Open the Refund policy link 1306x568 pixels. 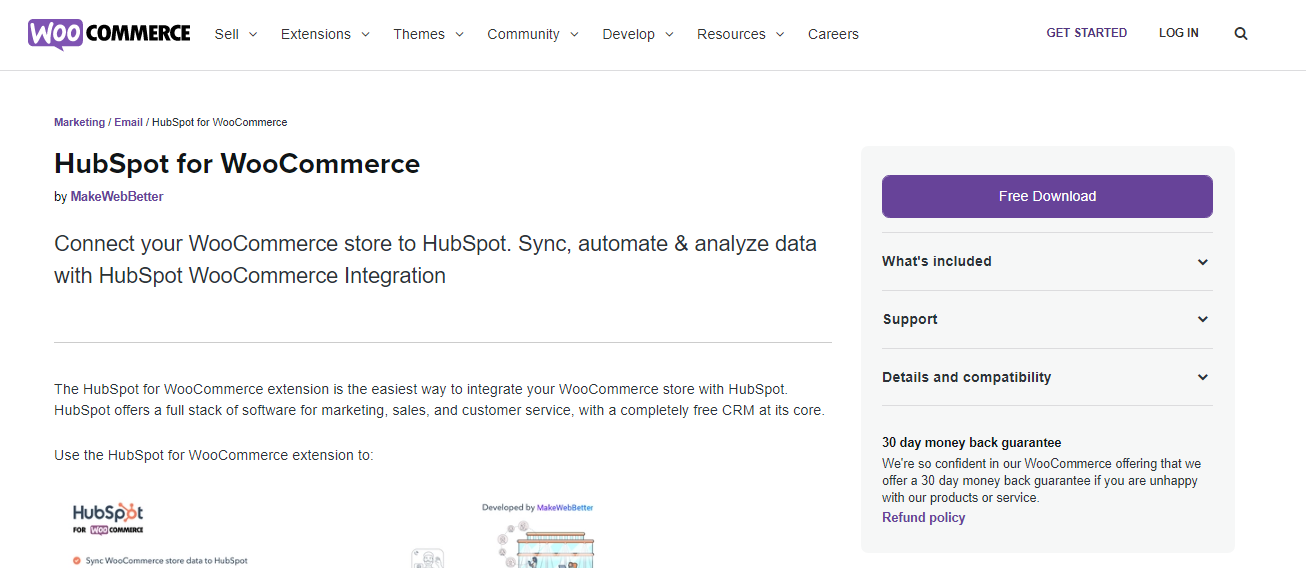(923, 518)
